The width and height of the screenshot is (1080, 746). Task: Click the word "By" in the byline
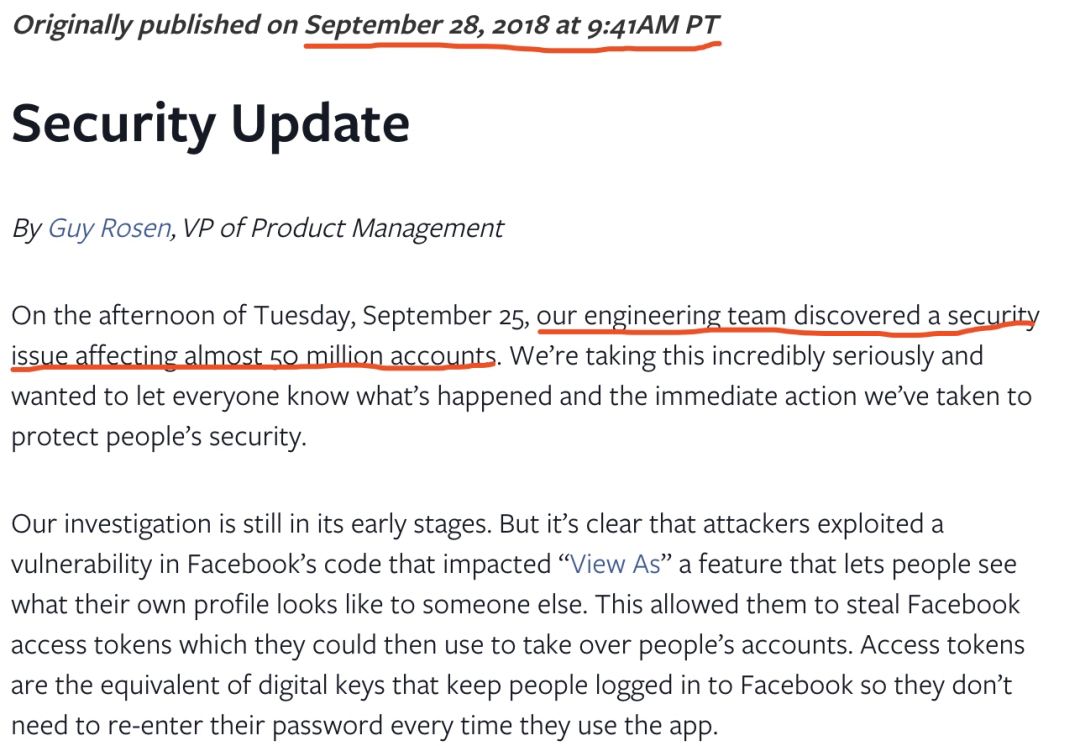point(26,229)
